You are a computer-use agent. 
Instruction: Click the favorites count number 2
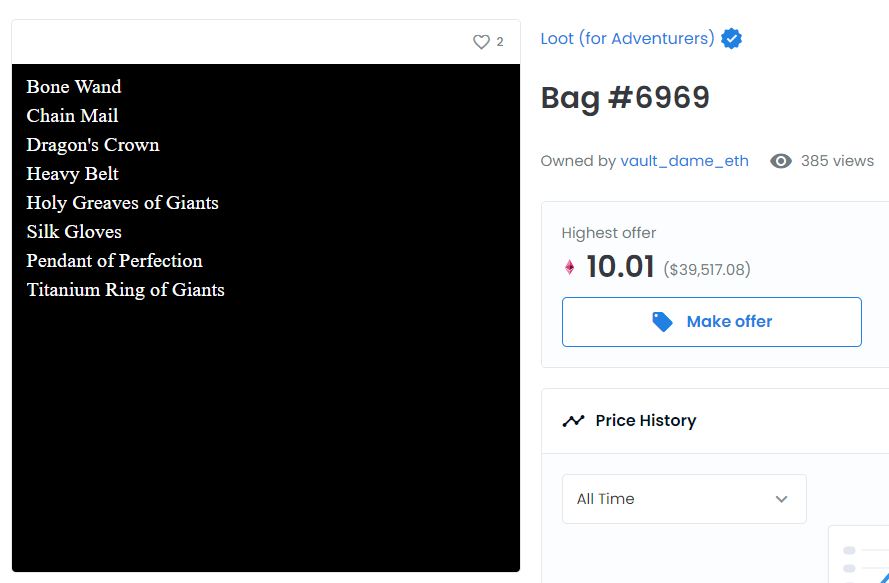500,42
